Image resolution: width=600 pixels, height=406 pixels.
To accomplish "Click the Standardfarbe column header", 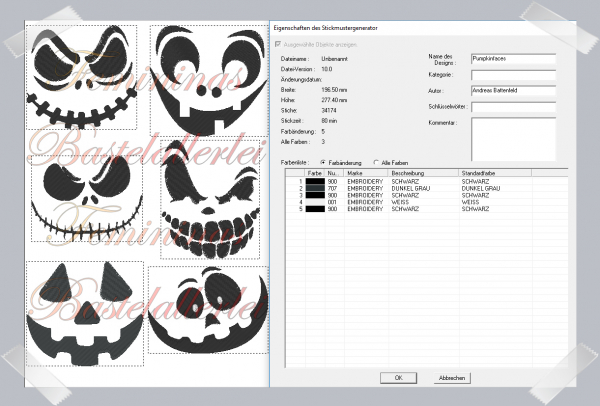I will pyautogui.click(x=495, y=173).
